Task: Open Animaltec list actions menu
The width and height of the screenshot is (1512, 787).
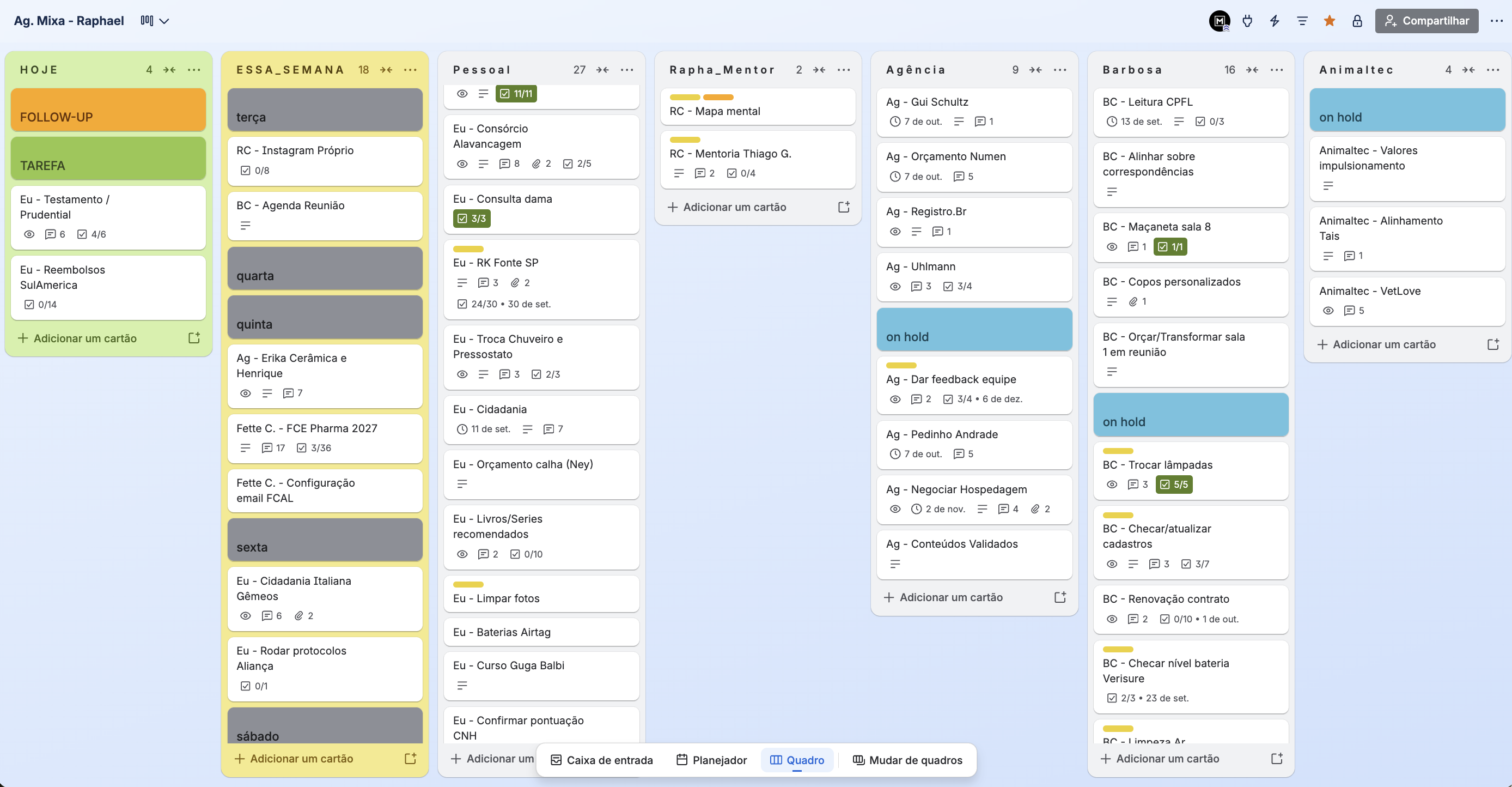Action: (1493, 70)
